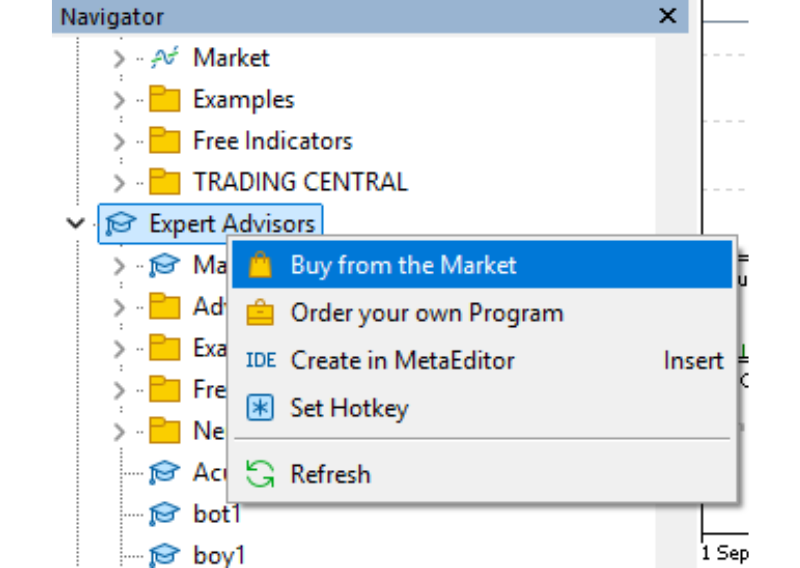The width and height of the screenshot is (800, 568).
Task: Click the IDE icon for Create in MetaEditor
Action: (261, 360)
